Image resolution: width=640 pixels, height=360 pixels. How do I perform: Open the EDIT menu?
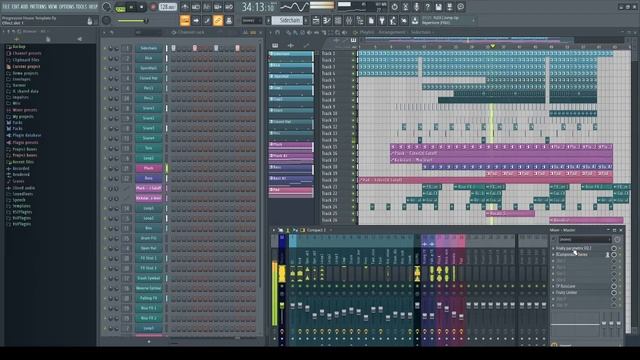pos(15,7)
